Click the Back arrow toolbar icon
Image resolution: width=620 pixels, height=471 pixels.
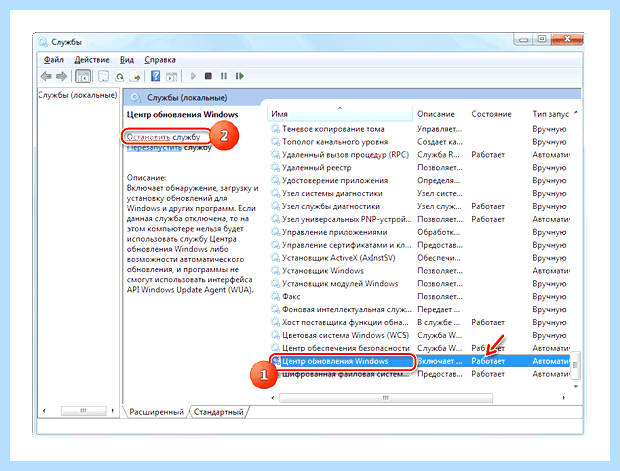pos(46,76)
